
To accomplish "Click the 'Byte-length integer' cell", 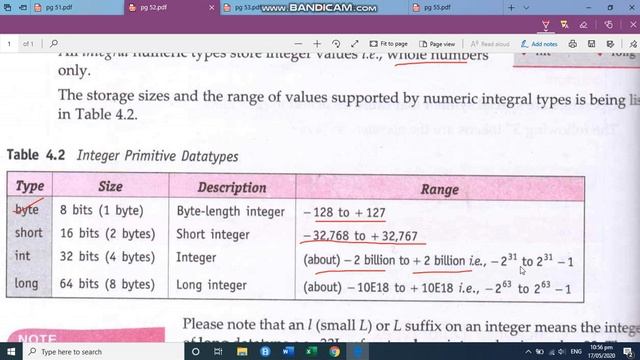I will pos(231,211).
